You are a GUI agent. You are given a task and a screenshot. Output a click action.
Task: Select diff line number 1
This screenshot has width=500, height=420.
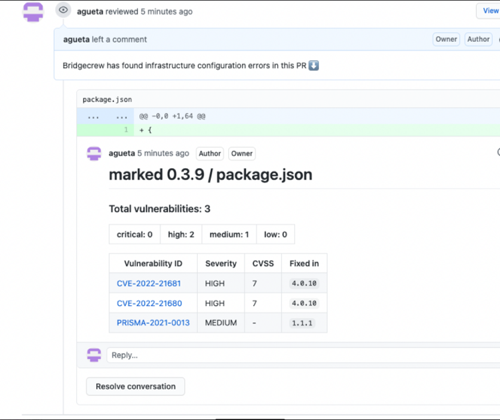click(126, 130)
